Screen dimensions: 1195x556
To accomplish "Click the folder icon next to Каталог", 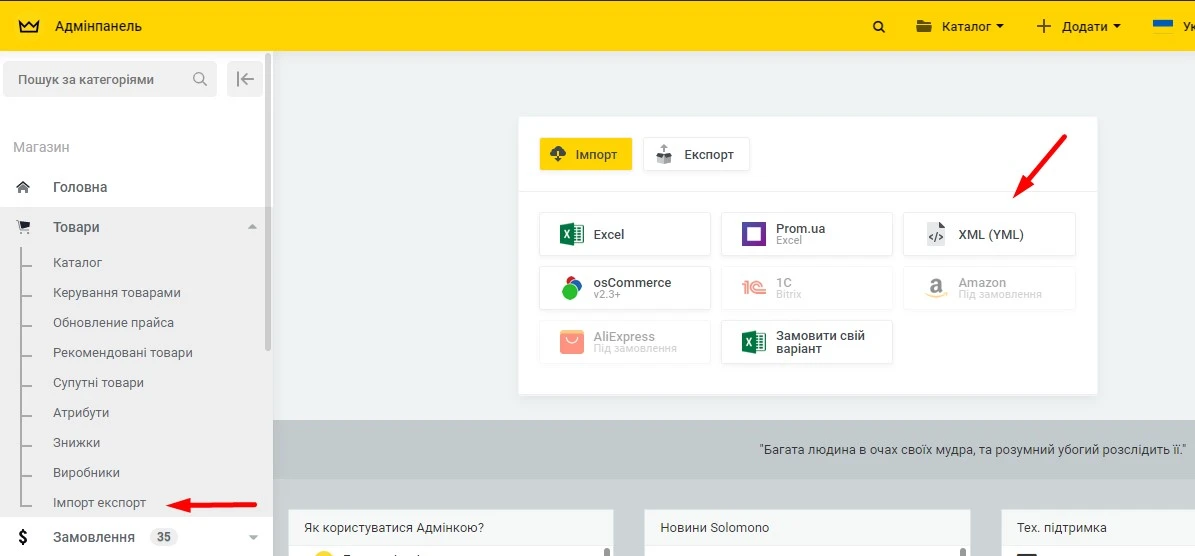I will [x=924, y=27].
